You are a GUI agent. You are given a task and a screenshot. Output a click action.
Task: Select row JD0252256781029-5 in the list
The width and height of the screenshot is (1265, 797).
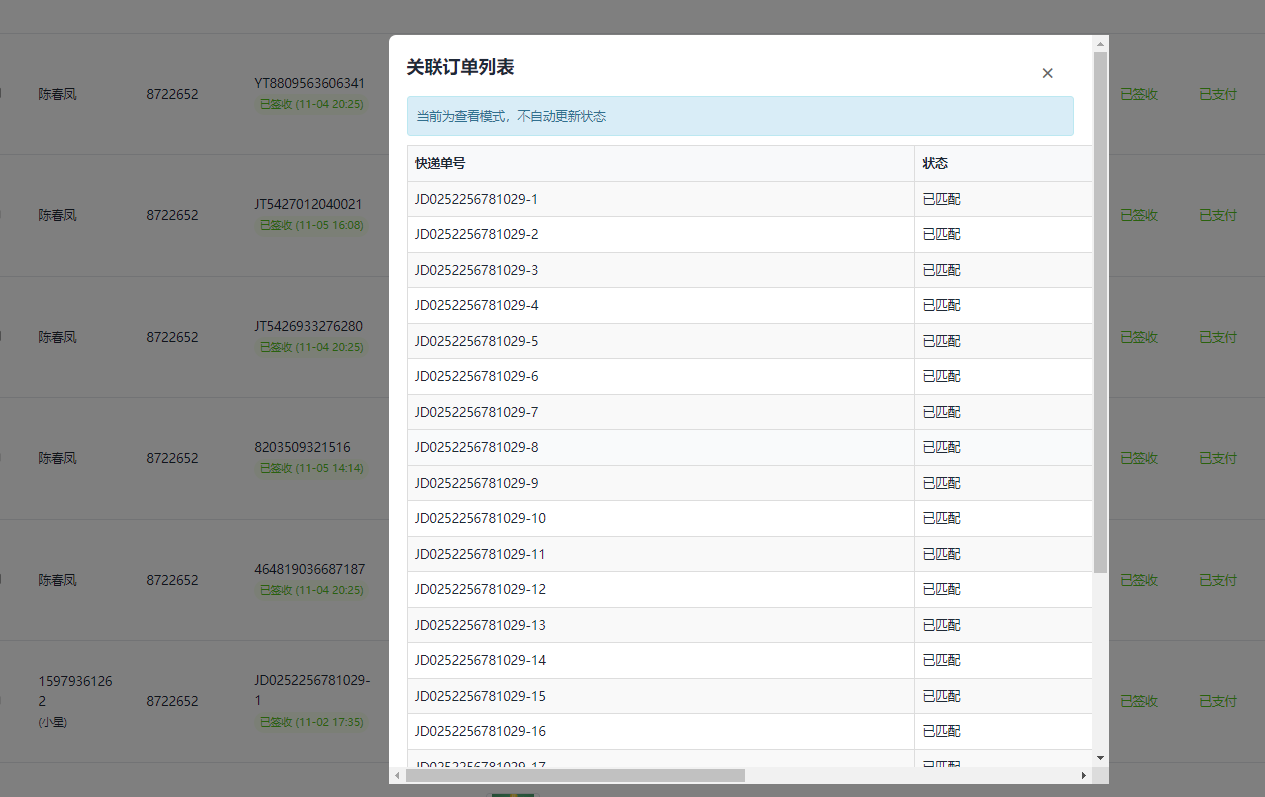click(477, 341)
